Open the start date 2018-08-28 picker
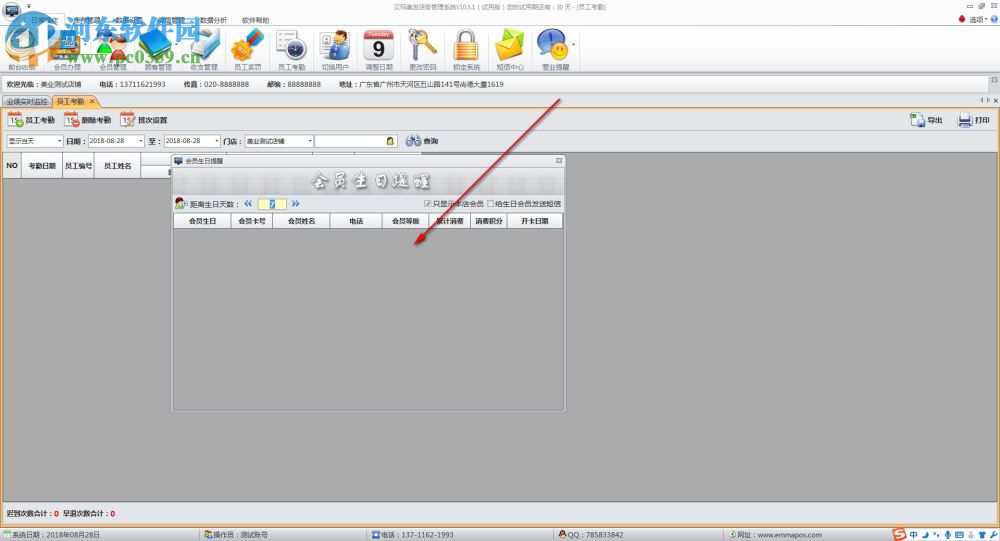1000x541 pixels. (140, 141)
